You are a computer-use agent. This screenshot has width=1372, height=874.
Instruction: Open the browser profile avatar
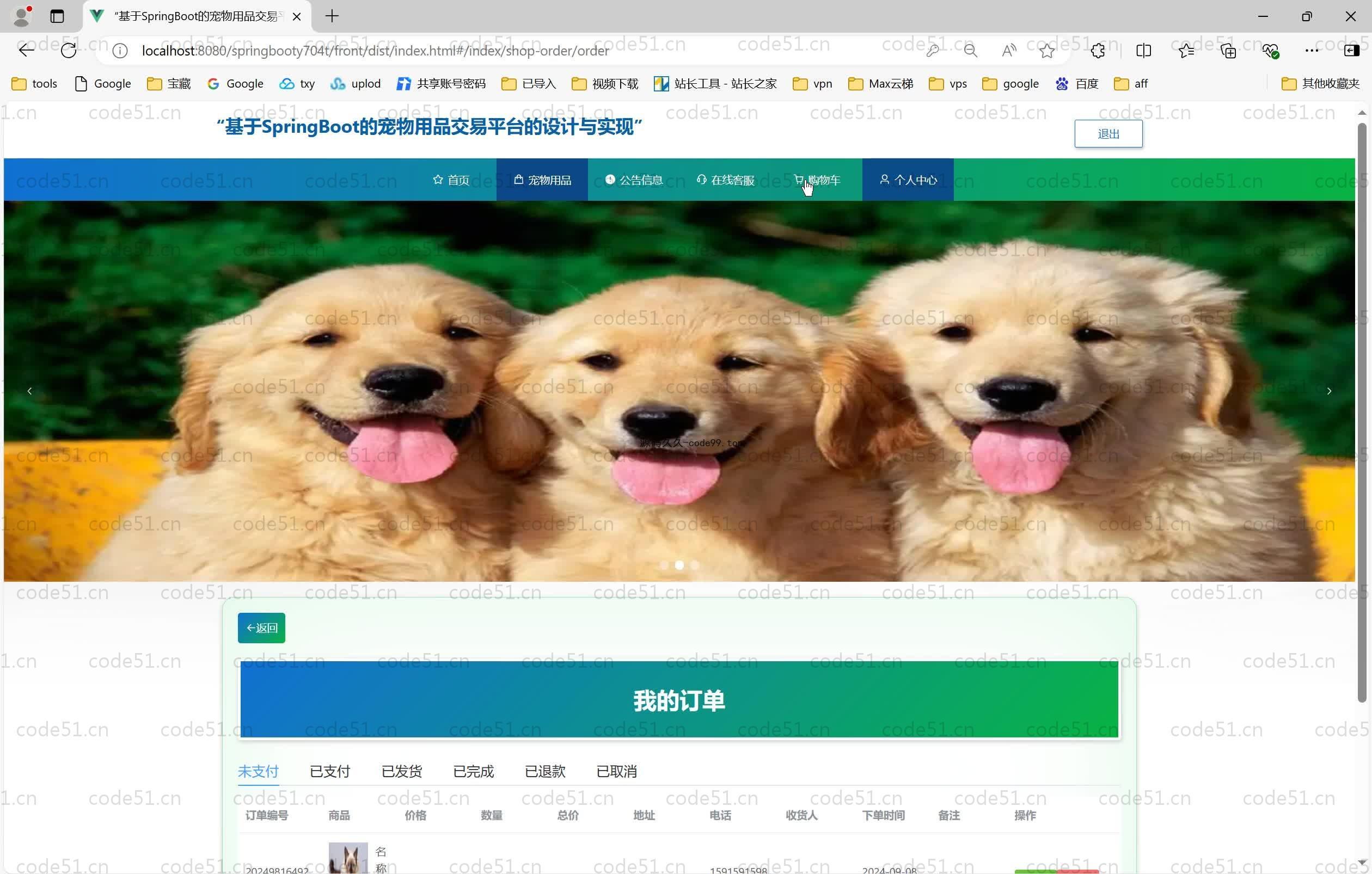pyautogui.click(x=22, y=16)
